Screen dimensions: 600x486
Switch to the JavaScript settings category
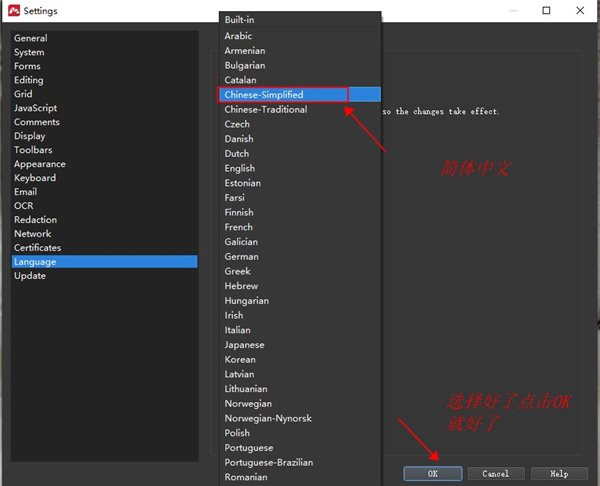coord(36,108)
